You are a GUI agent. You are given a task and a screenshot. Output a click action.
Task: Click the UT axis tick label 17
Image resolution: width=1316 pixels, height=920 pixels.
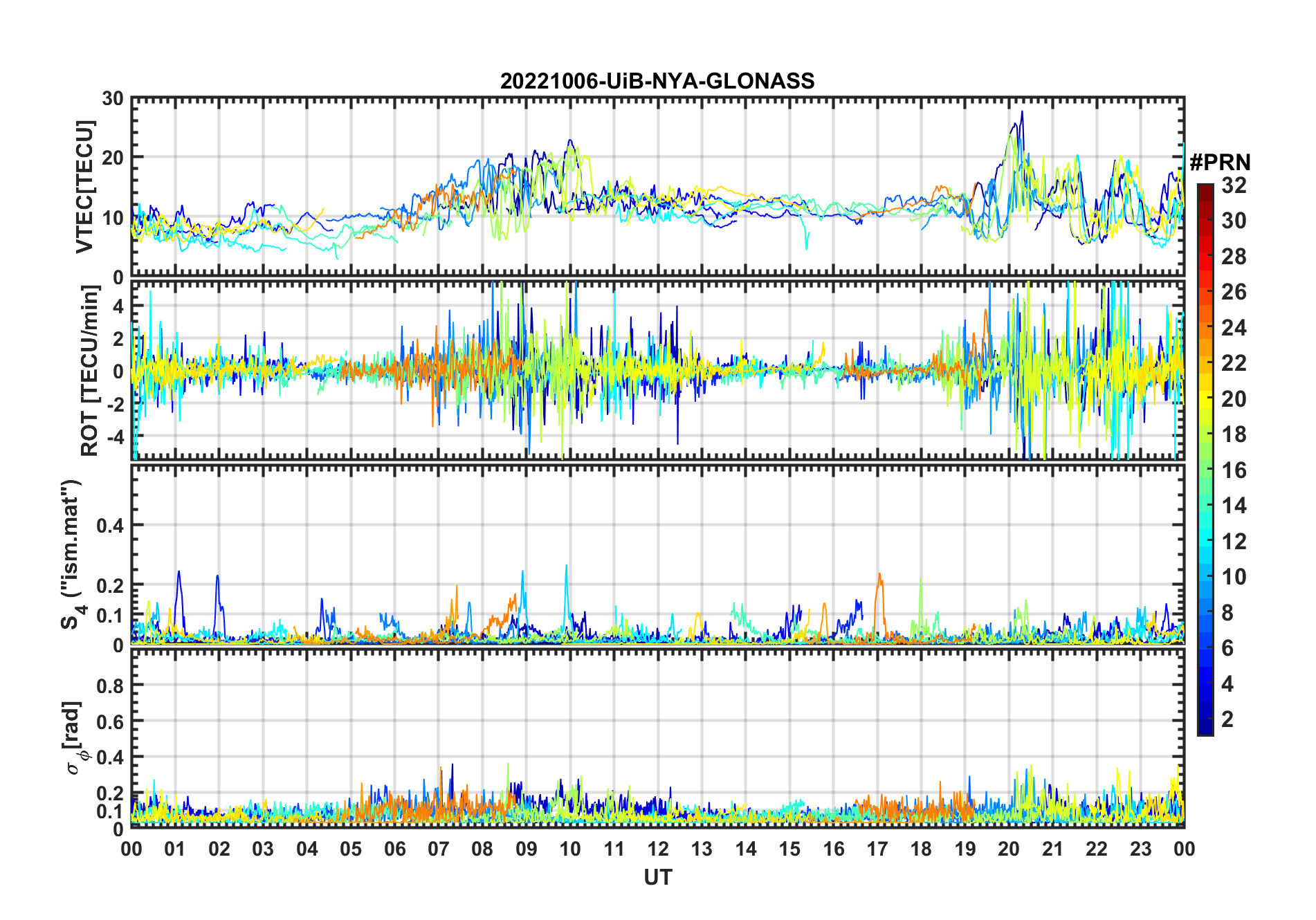[x=877, y=849]
